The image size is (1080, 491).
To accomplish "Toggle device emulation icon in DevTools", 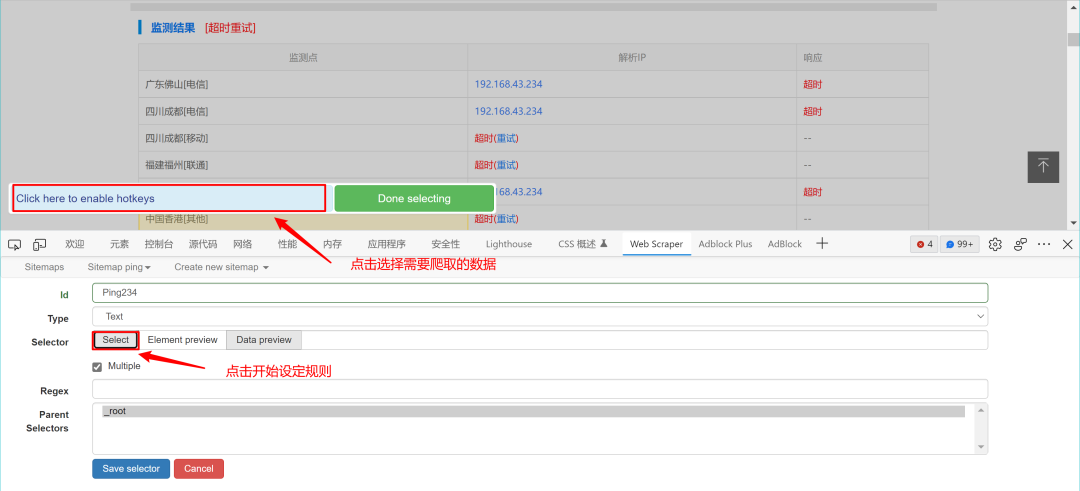I will point(40,244).
